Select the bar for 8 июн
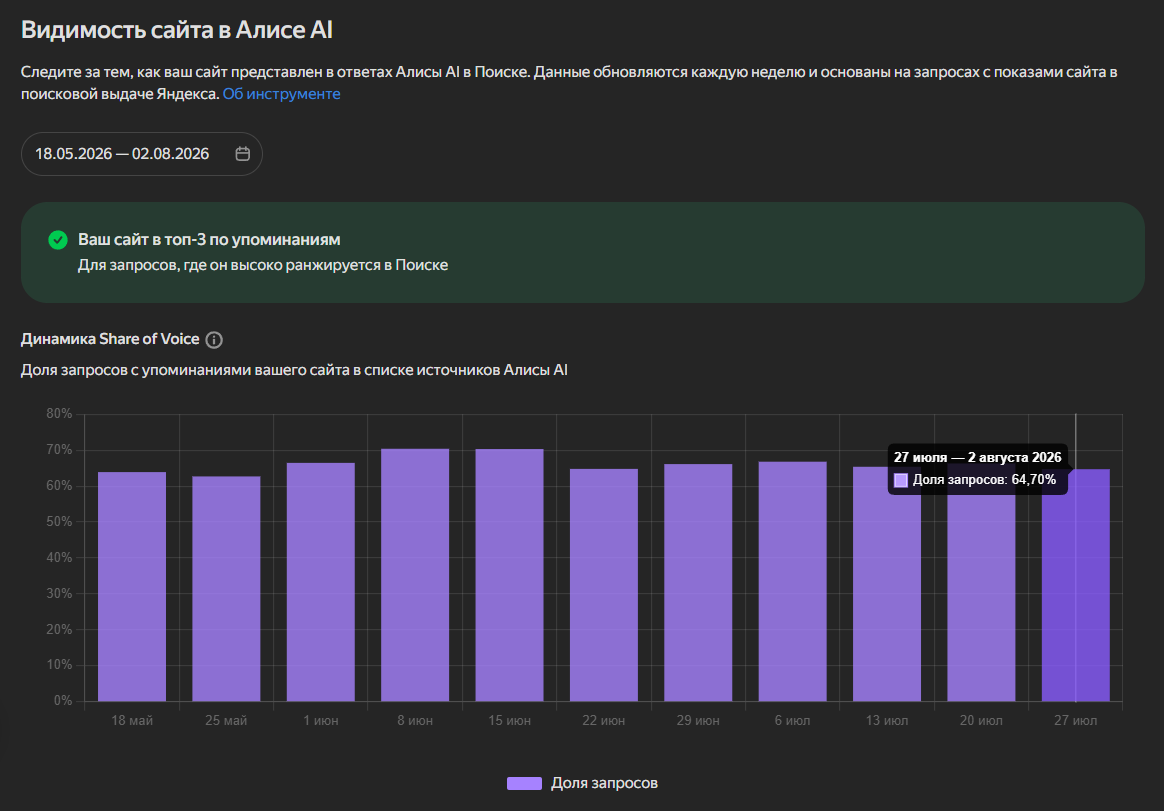Screen dimensions: 1164x811 415,575
